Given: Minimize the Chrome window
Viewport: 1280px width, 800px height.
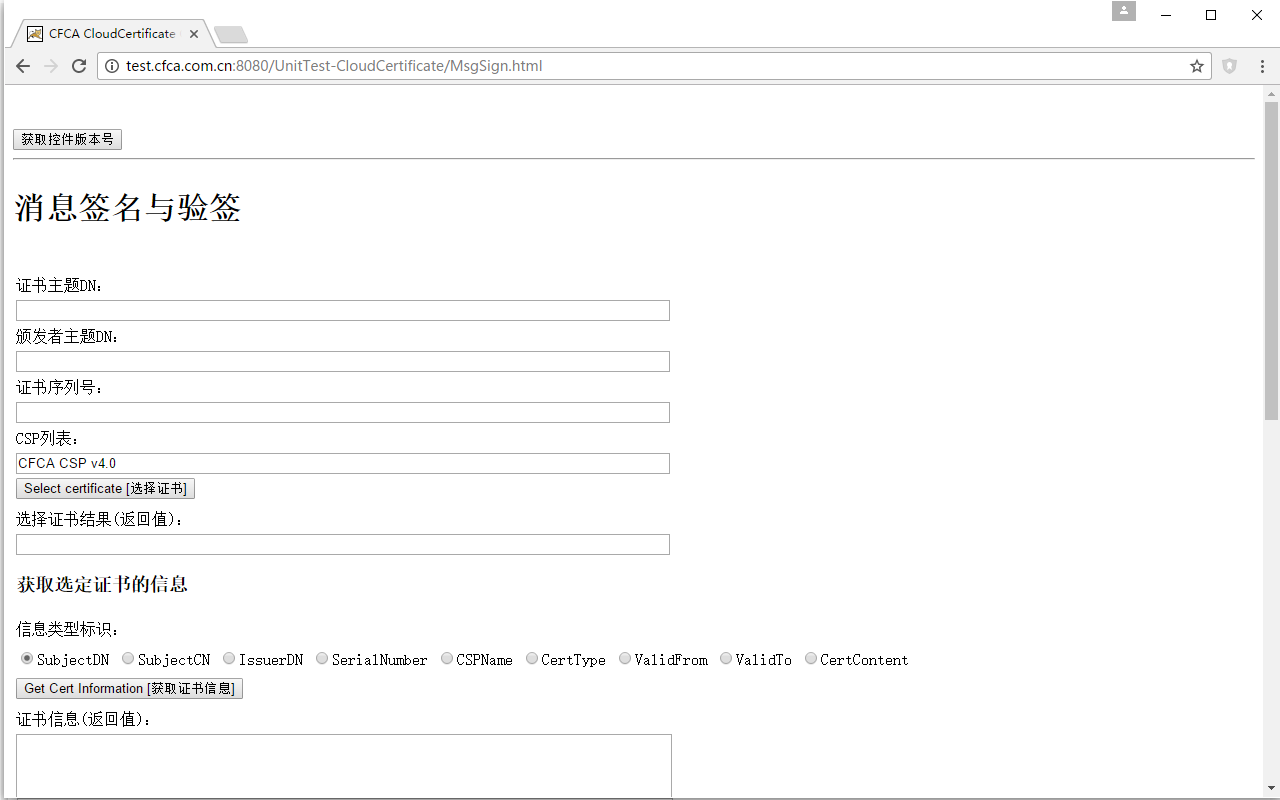Looking at the screenshot, I should click(x=1166, y=15).
